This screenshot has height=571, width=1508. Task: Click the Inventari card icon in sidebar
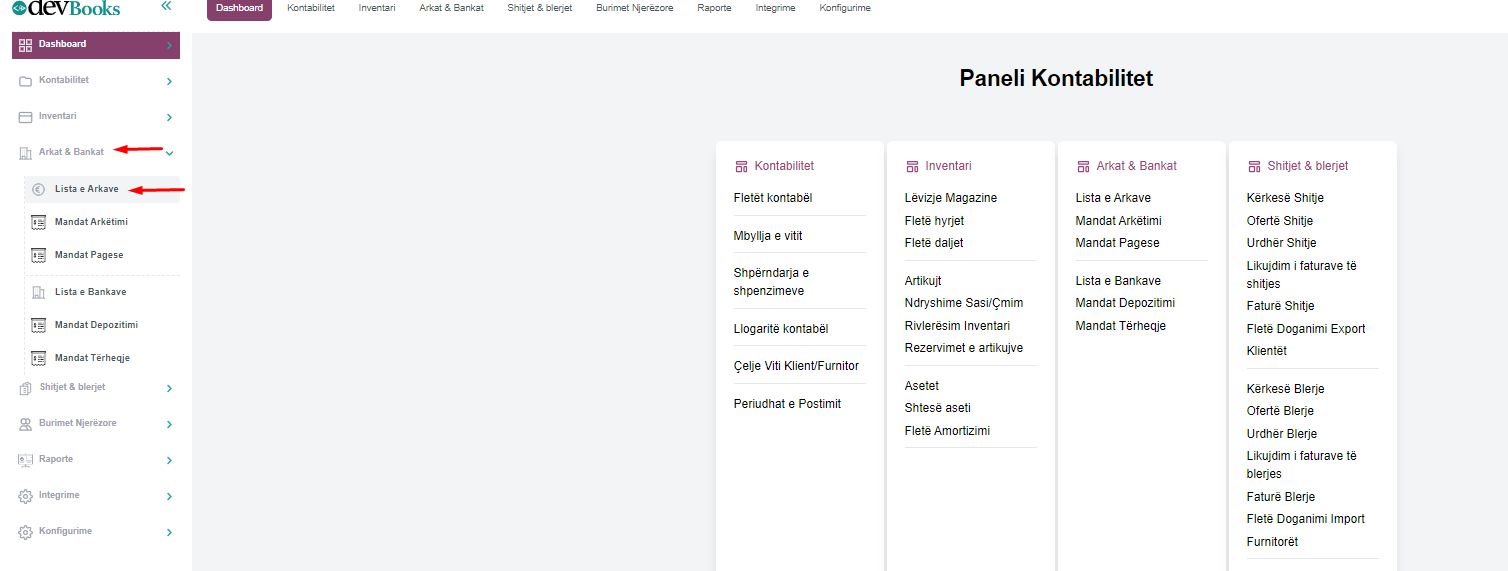tap(26, 117)
